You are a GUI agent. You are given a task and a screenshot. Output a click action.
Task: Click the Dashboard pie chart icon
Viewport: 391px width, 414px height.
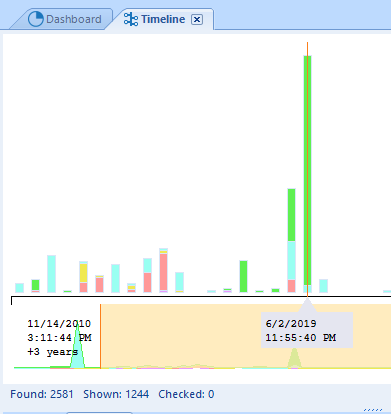36,19
